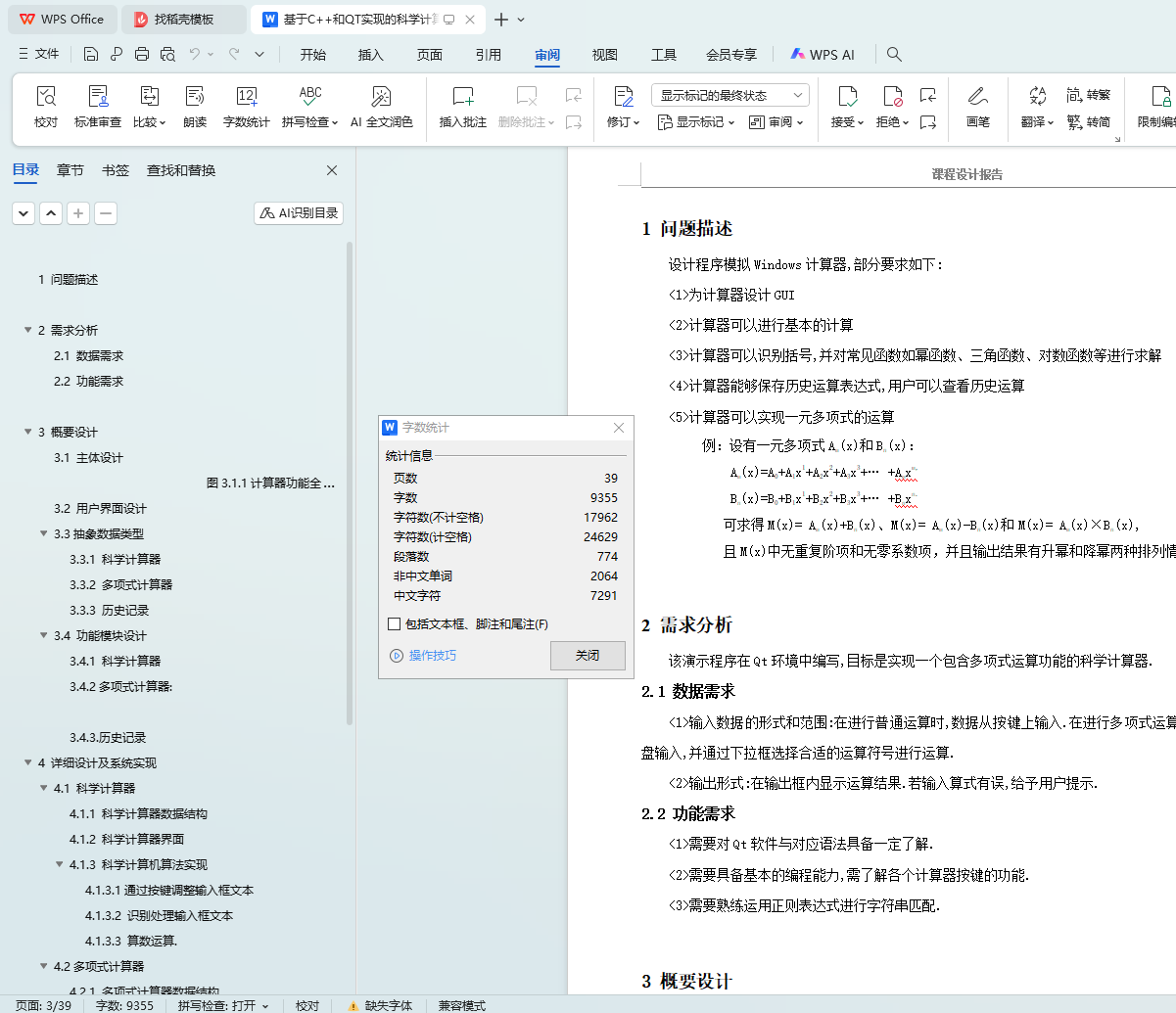The width and height of the screenshot is (1176, 1013).
Task: Jump to 1 问题描述 outline entry
Action: (x=69, y=280)
